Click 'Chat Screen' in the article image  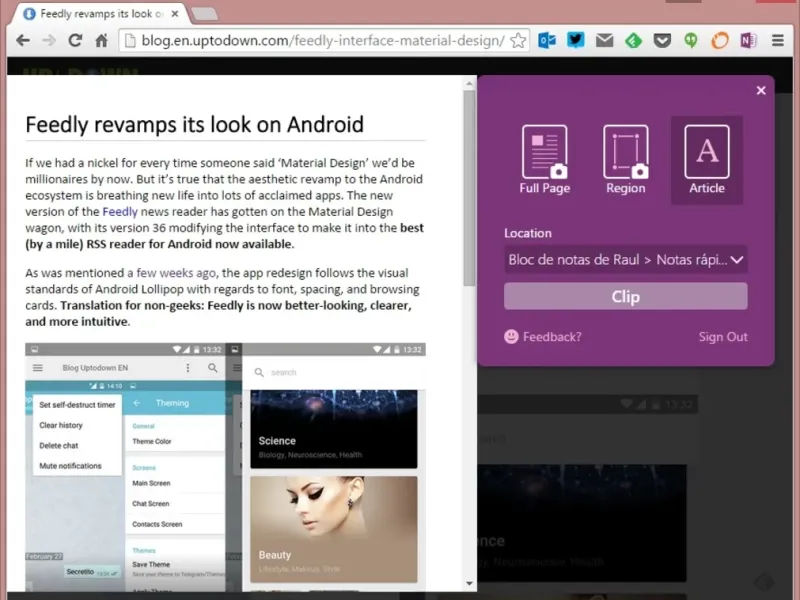[x=151, y=504]
